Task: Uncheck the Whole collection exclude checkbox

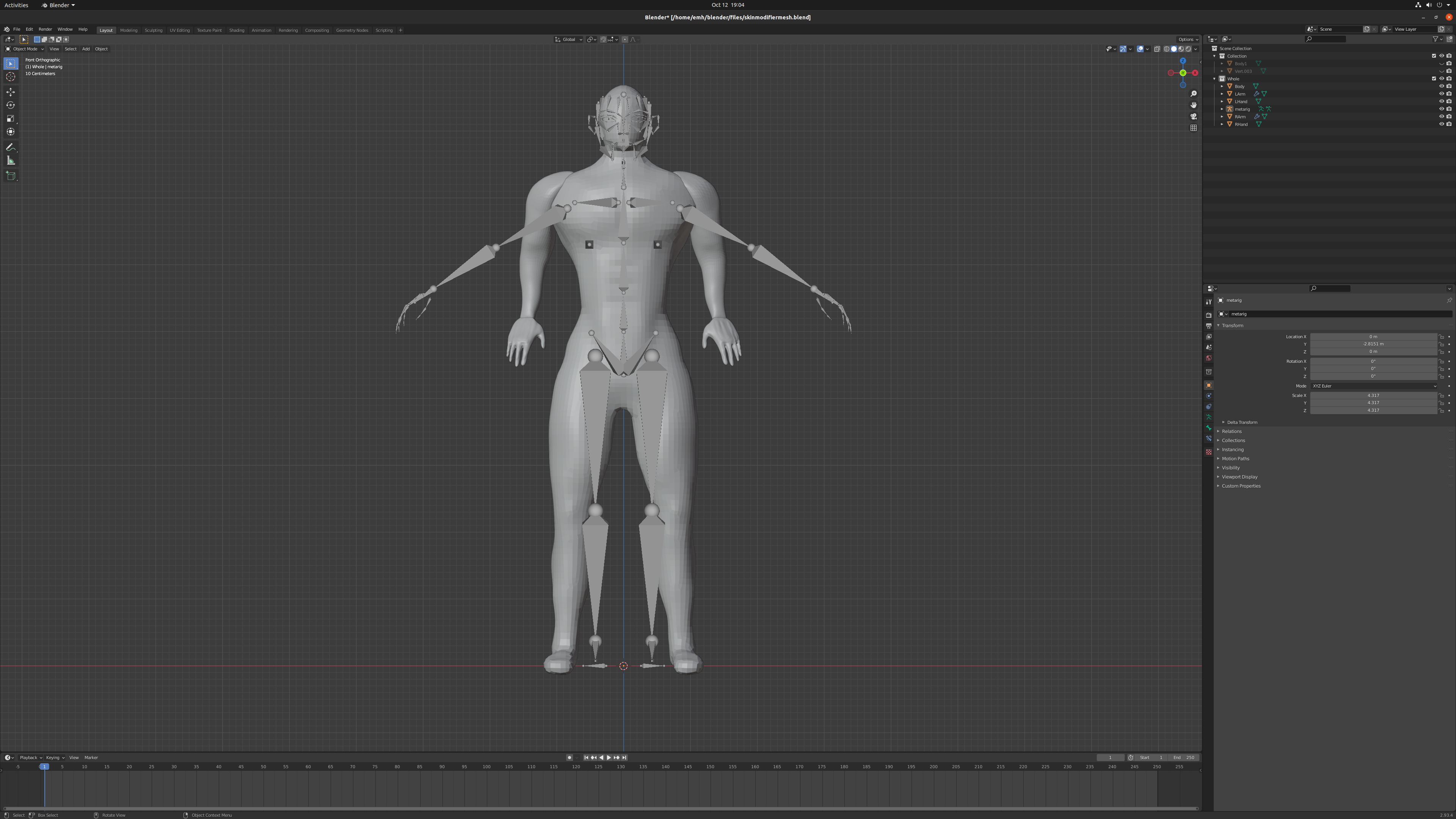Action: 1434,78
